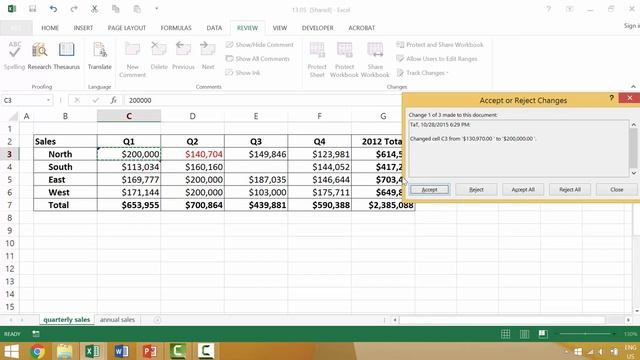Open the HOME ribbon tab

click(x=50, y=28)
